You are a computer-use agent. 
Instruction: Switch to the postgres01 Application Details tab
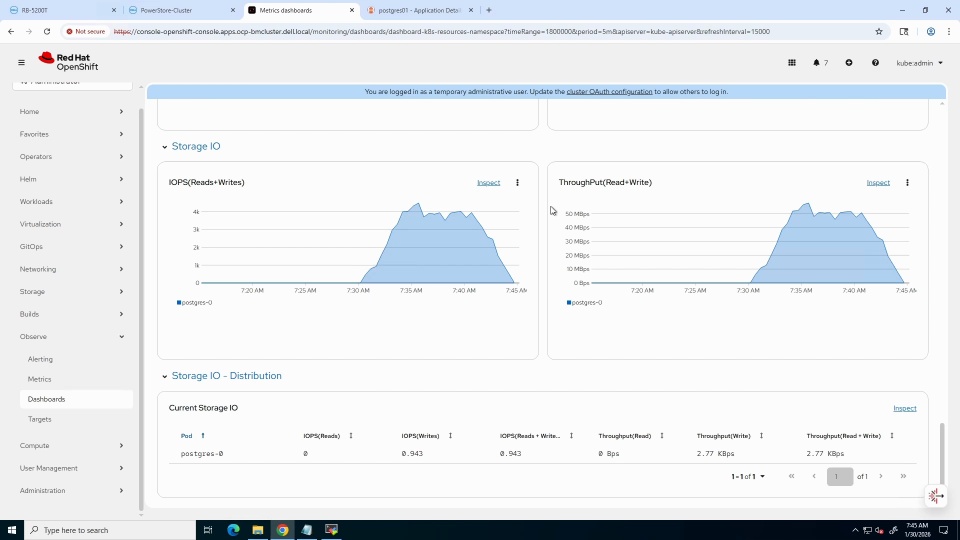click(x=420, y=10)
